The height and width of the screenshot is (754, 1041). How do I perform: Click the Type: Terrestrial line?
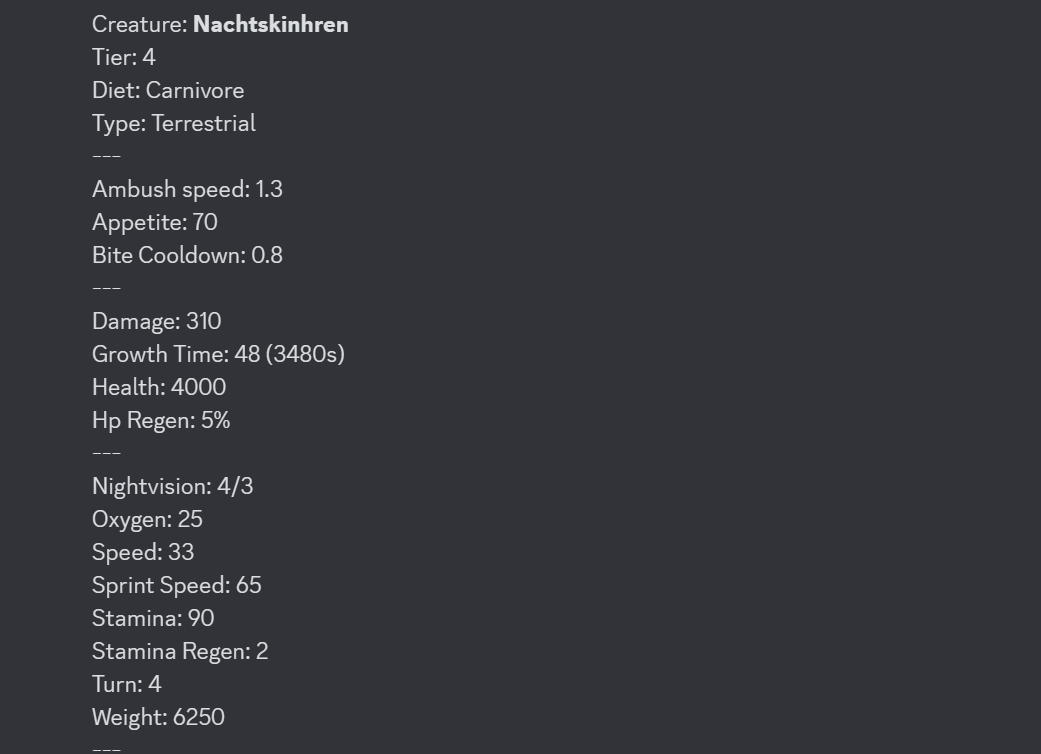[174, 123]
